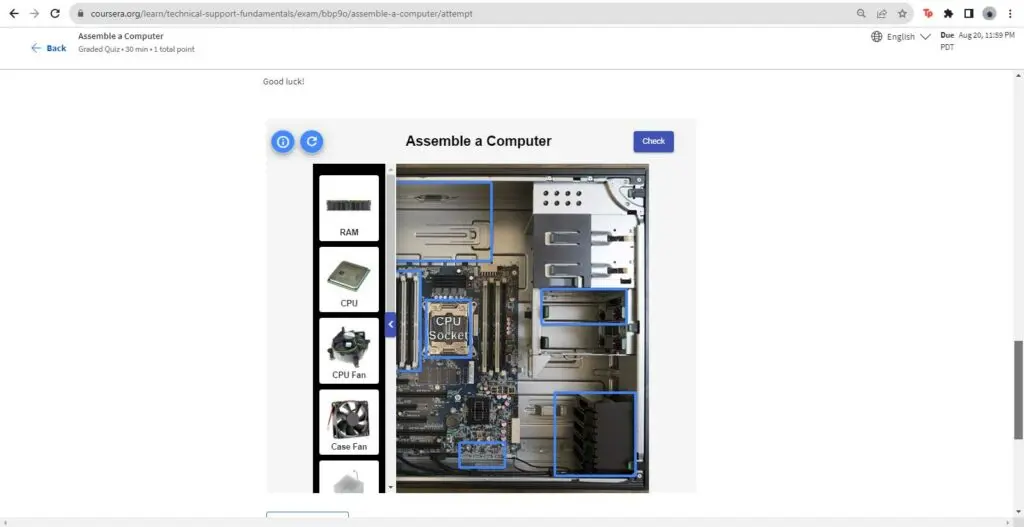Click the component list scroll up arrow
Viewport: 1024px width, 527px height.
[x=391, y=170]
